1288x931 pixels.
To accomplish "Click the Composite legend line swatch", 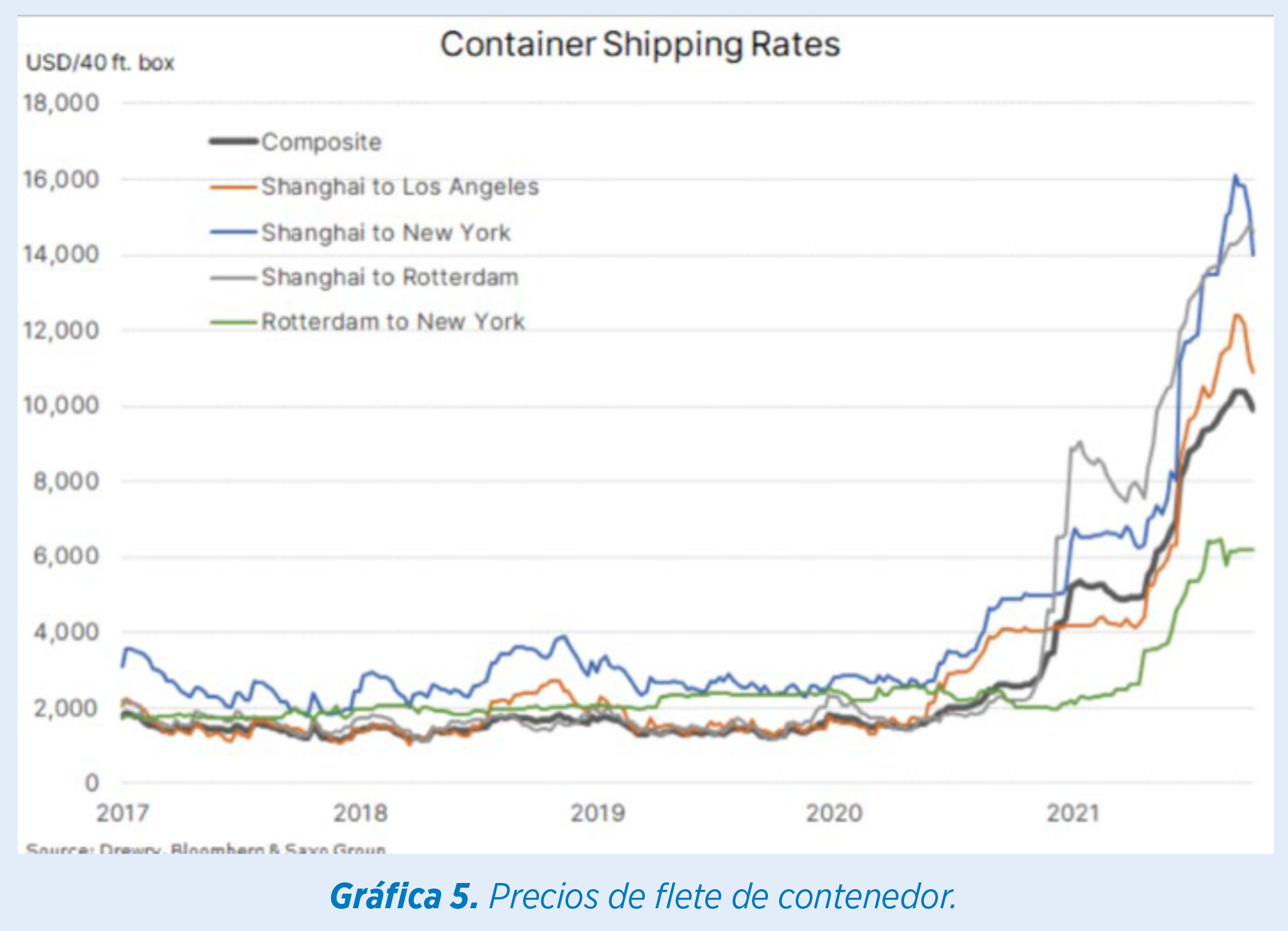I will coord(234,142).
